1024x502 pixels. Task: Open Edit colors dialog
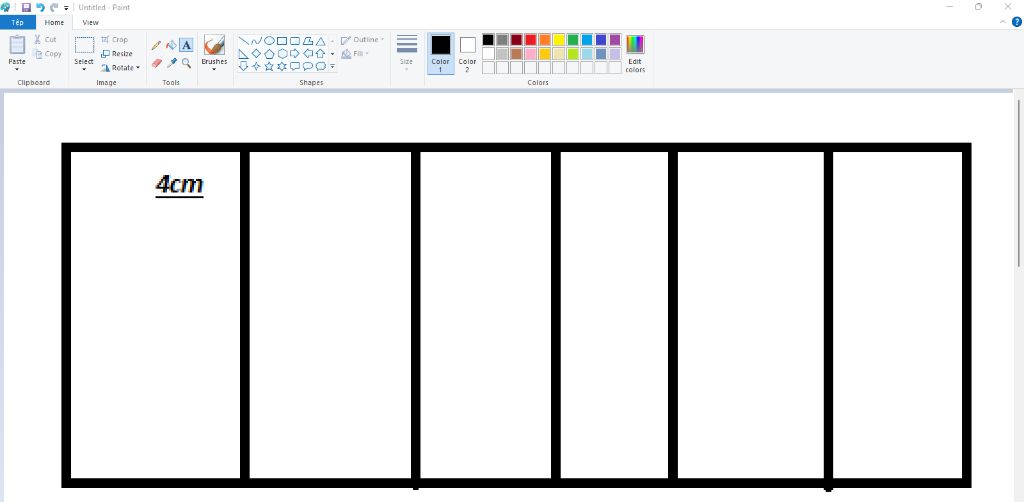coord(635,53)
